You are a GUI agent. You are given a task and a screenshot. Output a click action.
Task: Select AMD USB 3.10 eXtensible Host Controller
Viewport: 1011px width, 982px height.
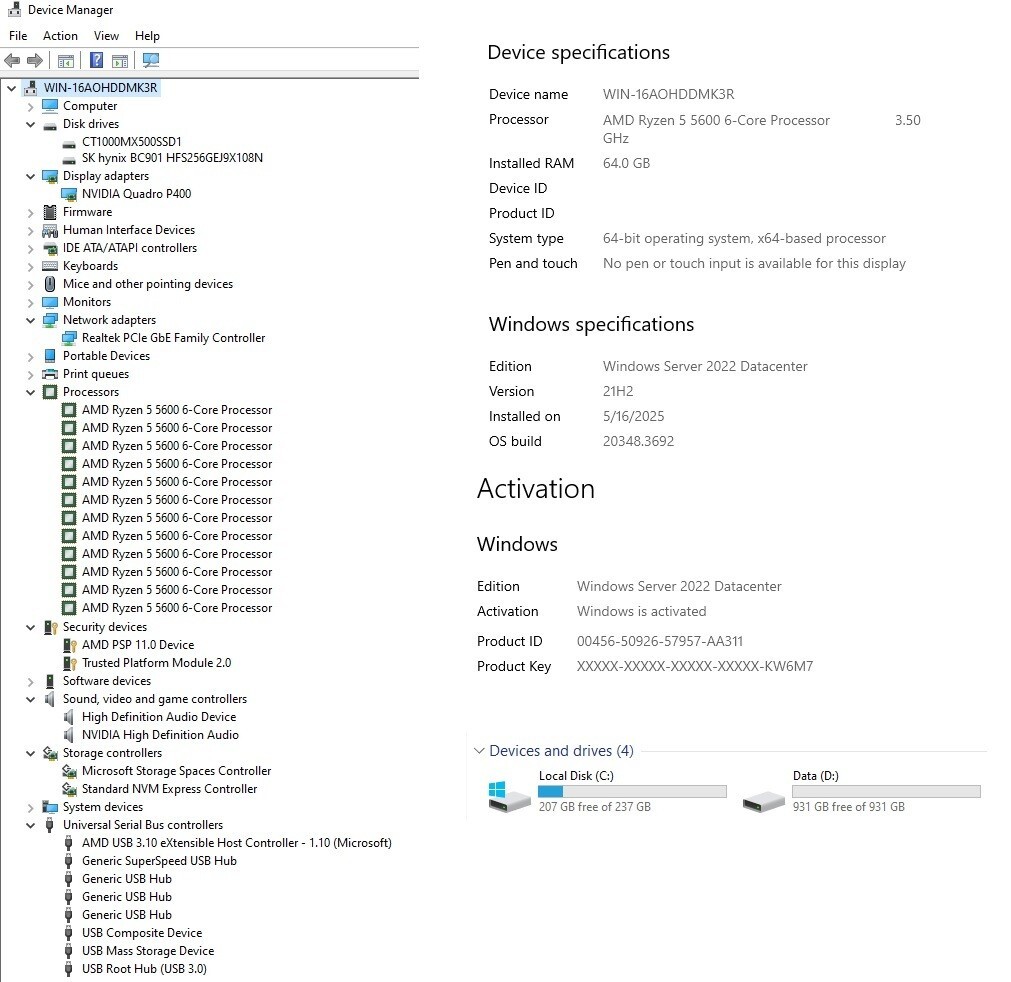tap(237, 843)
